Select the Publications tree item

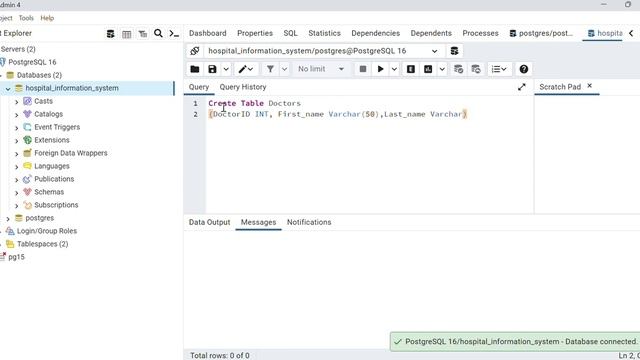pos(54,179)
